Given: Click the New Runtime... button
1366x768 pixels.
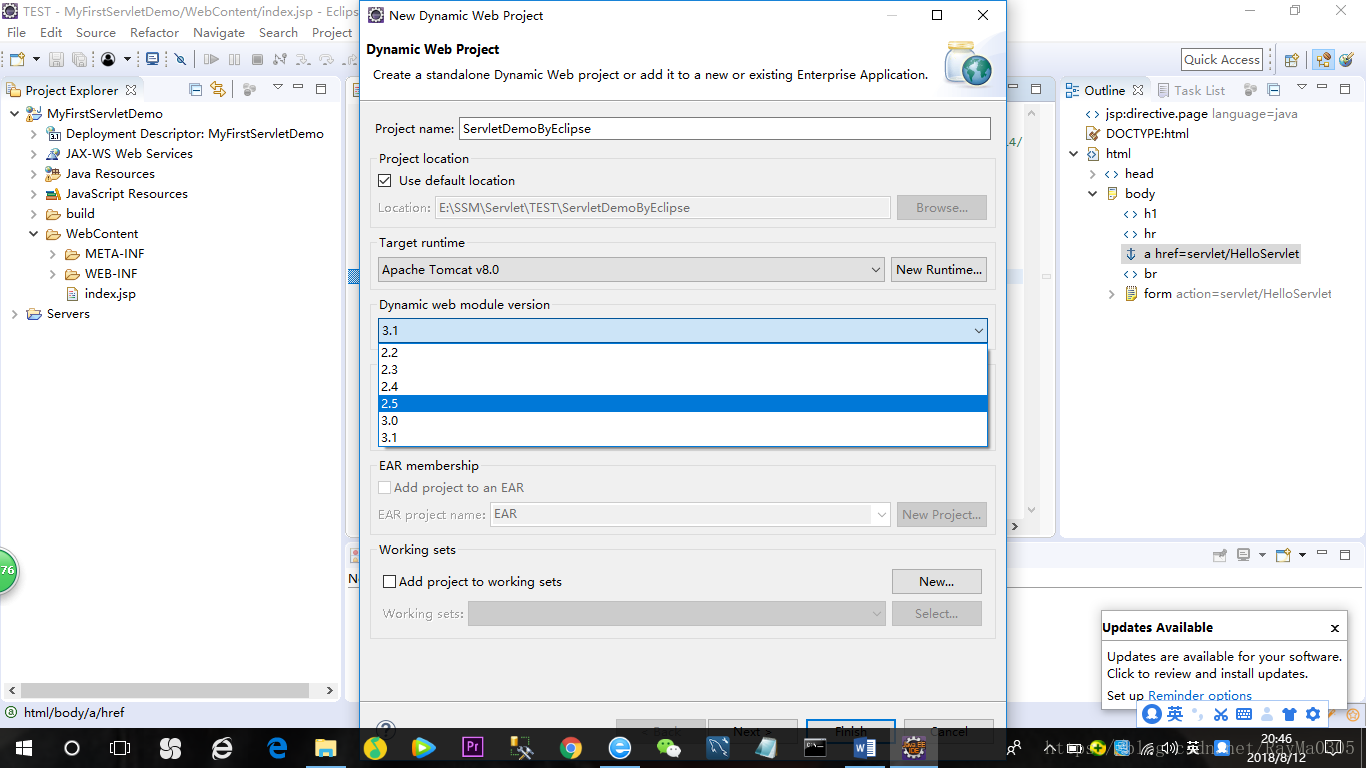Looking at the screenshot, I should pyautogui.click(x=939, y=269).
